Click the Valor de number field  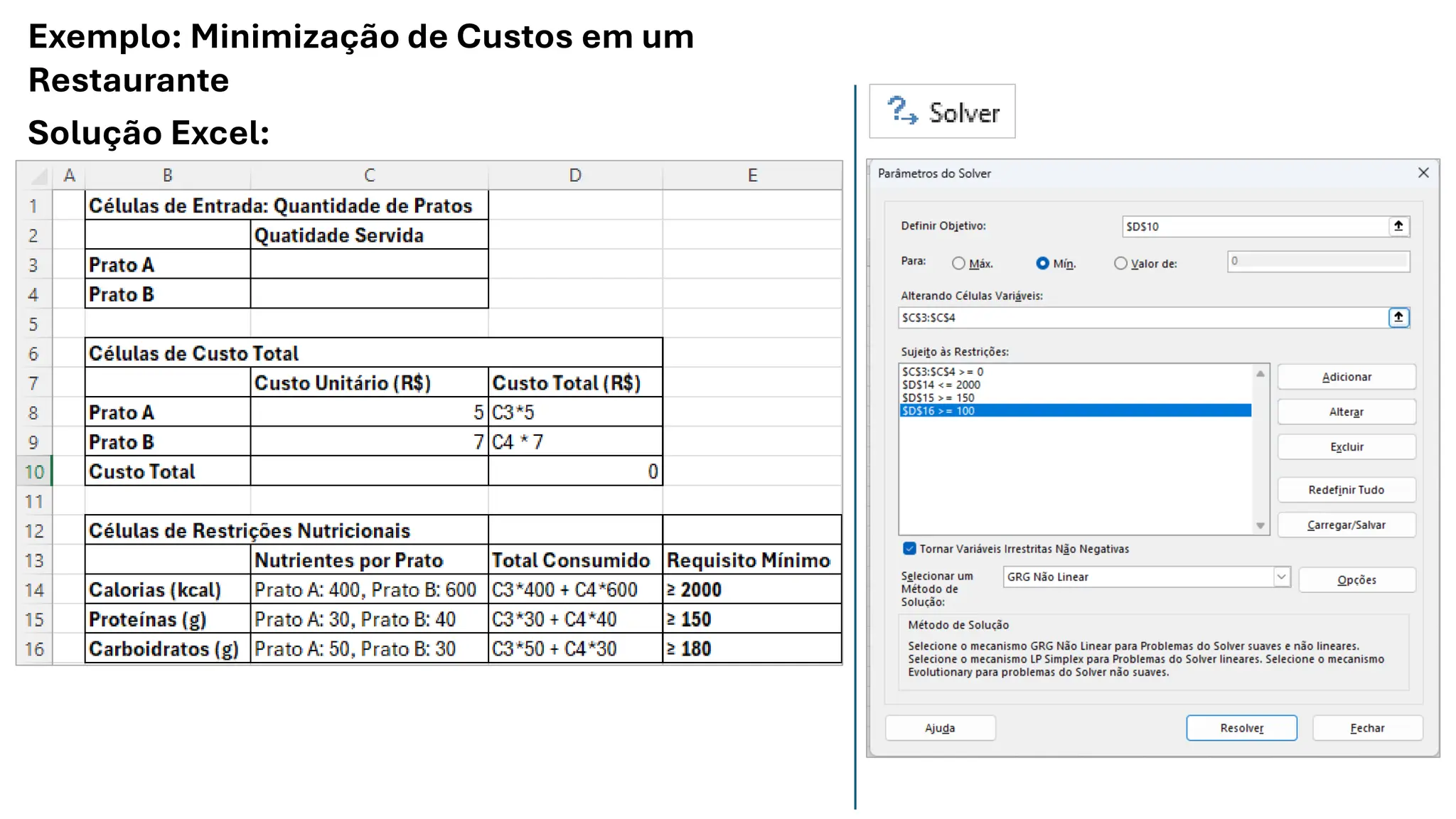coord(1318,261)
